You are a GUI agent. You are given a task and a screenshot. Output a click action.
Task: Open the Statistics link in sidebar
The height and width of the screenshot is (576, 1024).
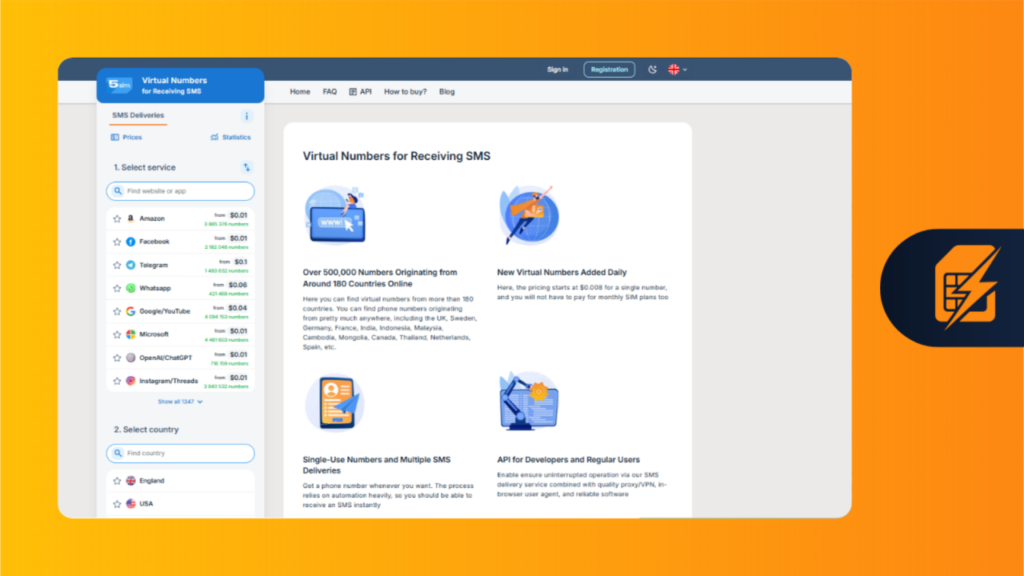pyautogui.click(x=231, y=138)
